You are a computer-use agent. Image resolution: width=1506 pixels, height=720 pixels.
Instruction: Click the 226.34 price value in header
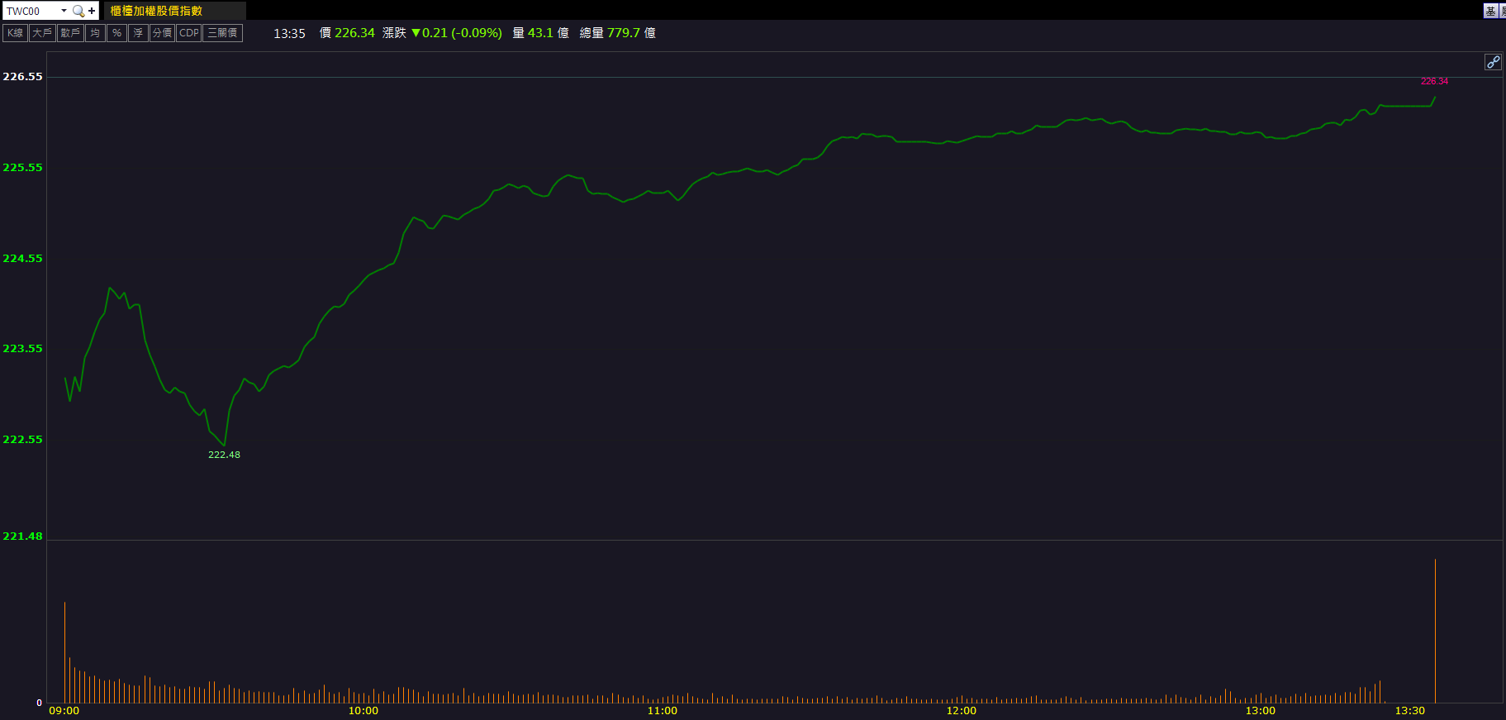pos(354,33)
